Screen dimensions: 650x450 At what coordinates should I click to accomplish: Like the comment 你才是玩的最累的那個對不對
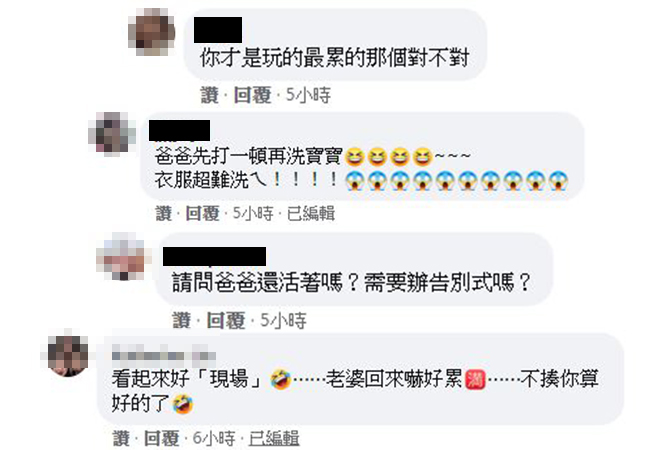point(209,95)
